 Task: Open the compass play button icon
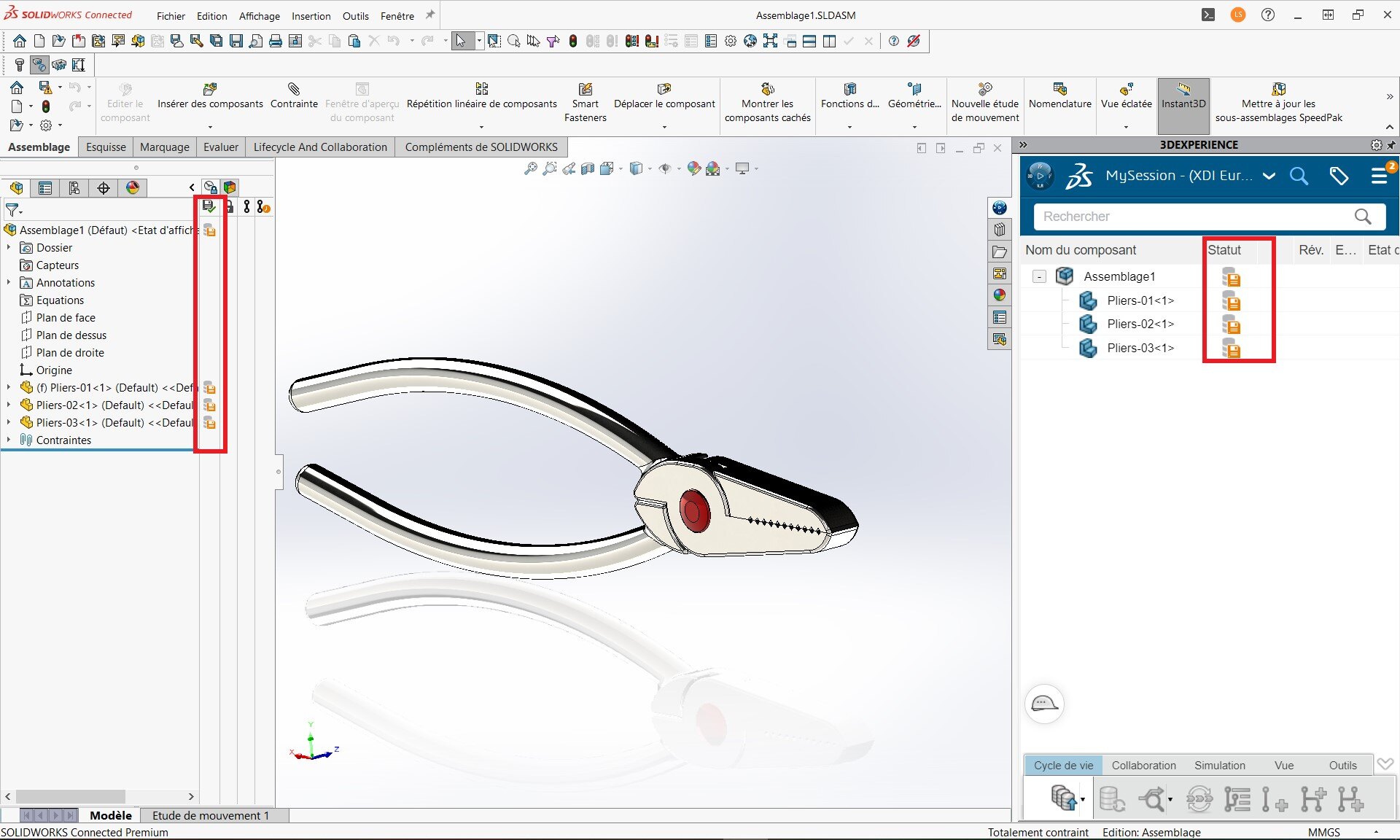[1040, 176]
